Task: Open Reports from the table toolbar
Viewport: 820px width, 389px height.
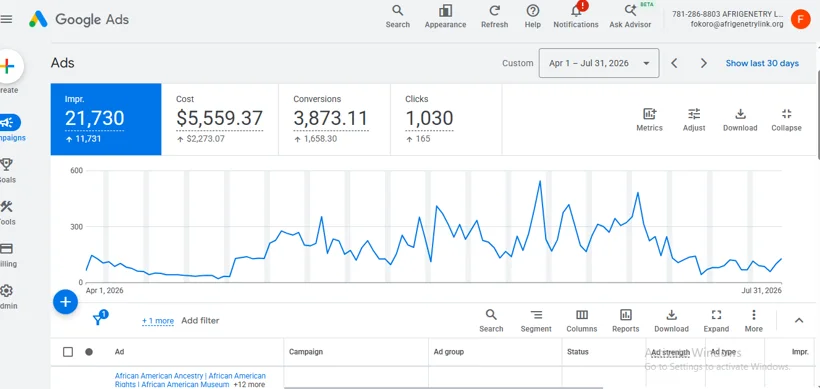Action: tap(625, 321)
